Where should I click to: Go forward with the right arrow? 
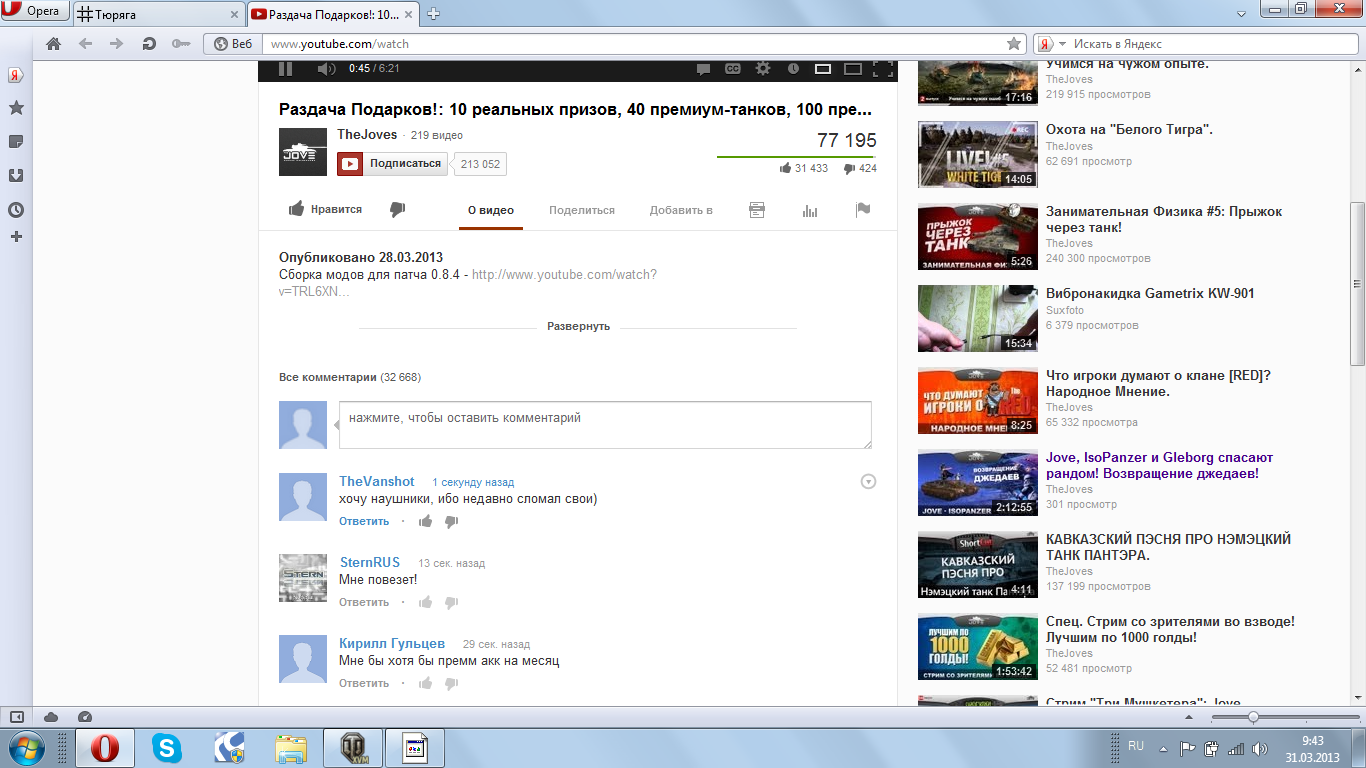click(x=116, y=43)
